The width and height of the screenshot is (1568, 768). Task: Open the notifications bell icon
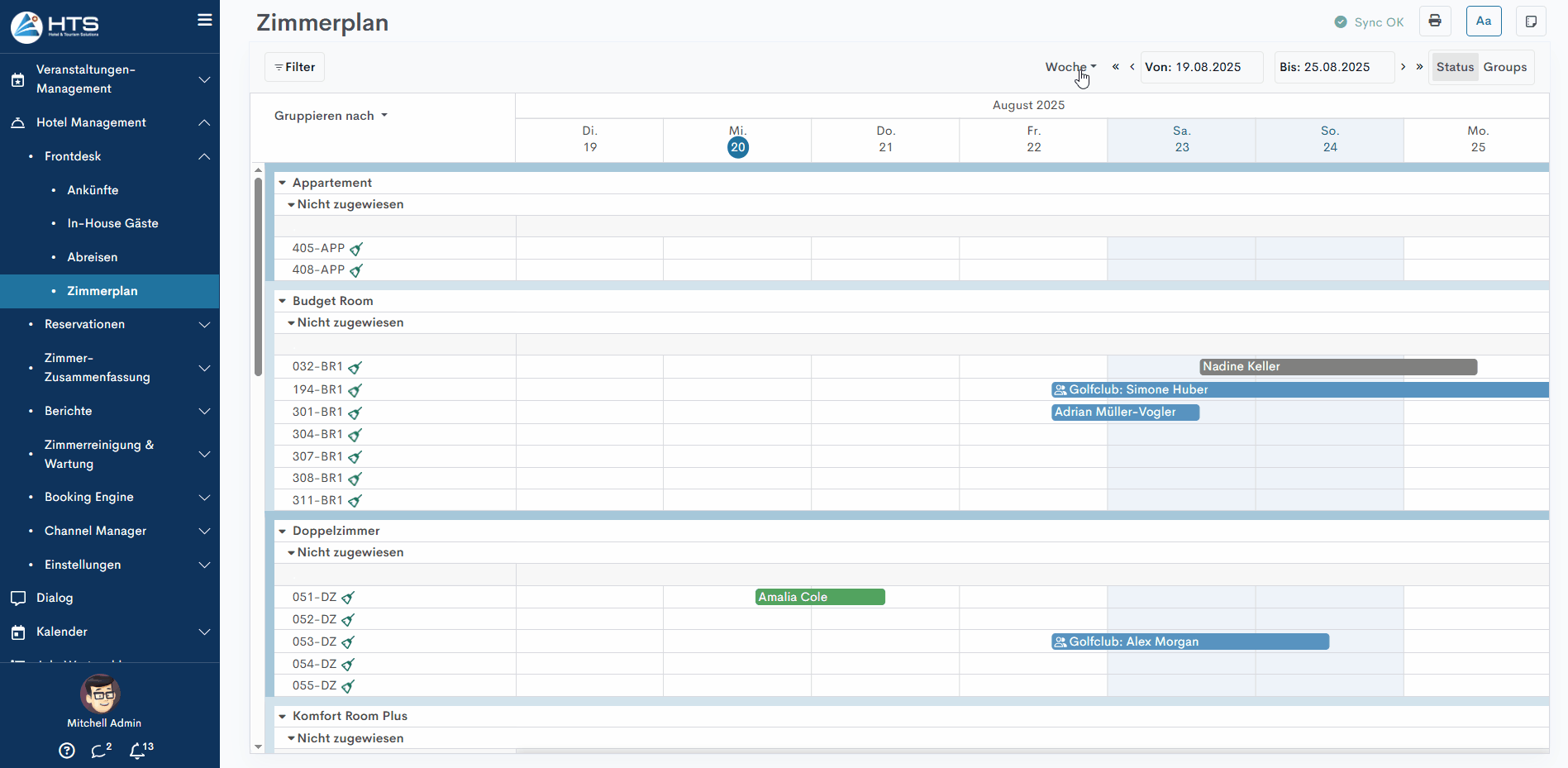140,750
